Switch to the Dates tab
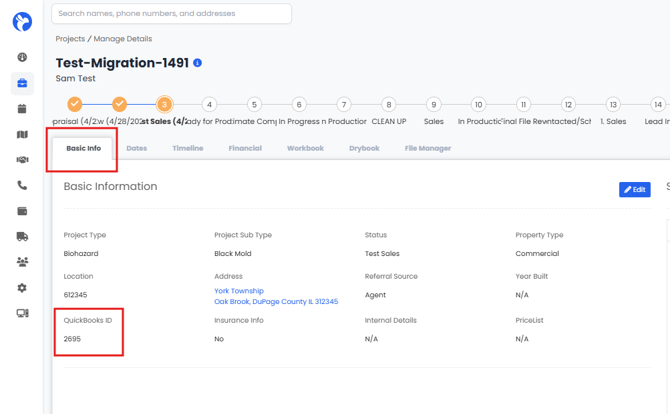 pos(136,148)
